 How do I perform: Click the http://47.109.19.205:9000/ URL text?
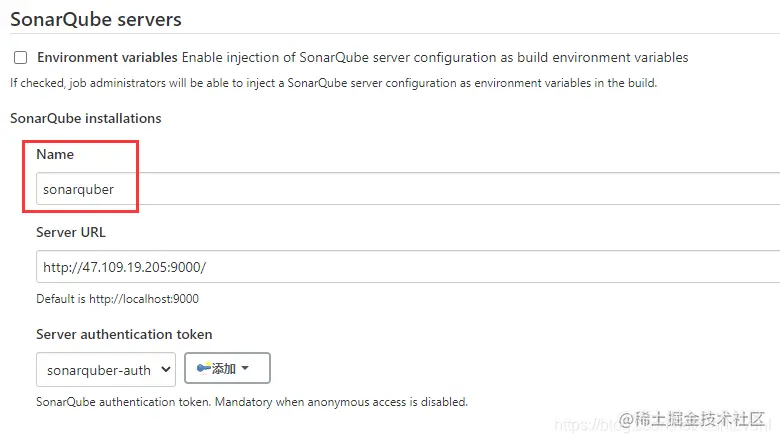click(124, 267)
